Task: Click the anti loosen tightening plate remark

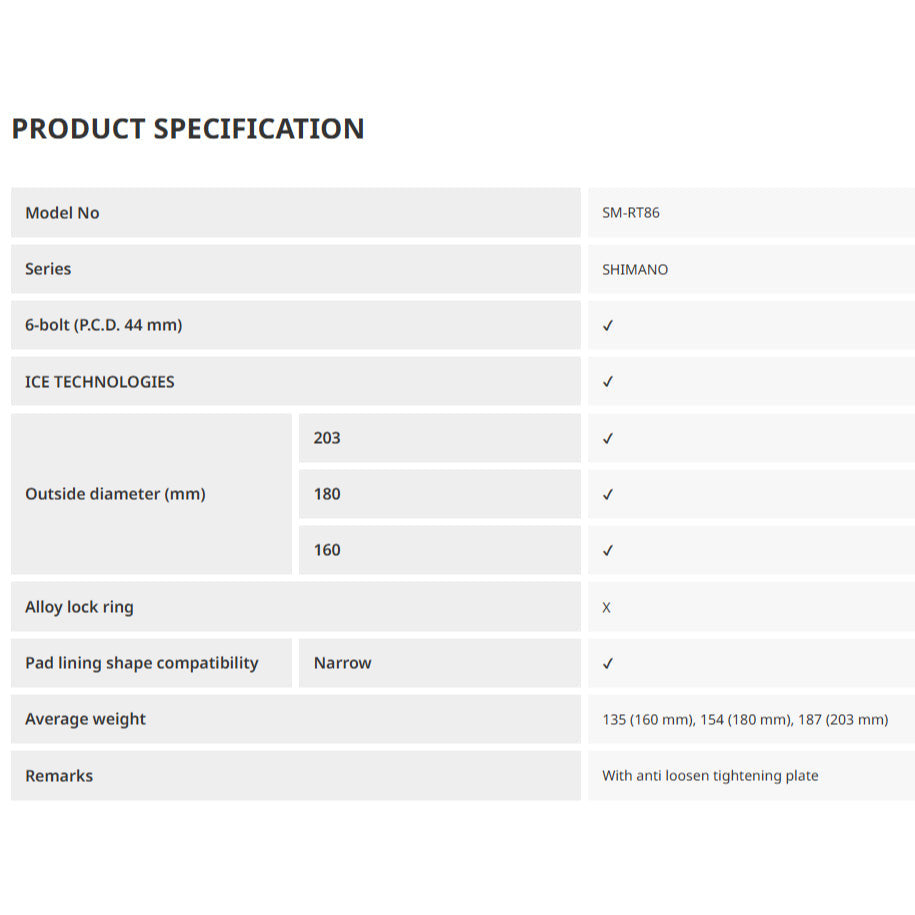Action: point(710,776)
